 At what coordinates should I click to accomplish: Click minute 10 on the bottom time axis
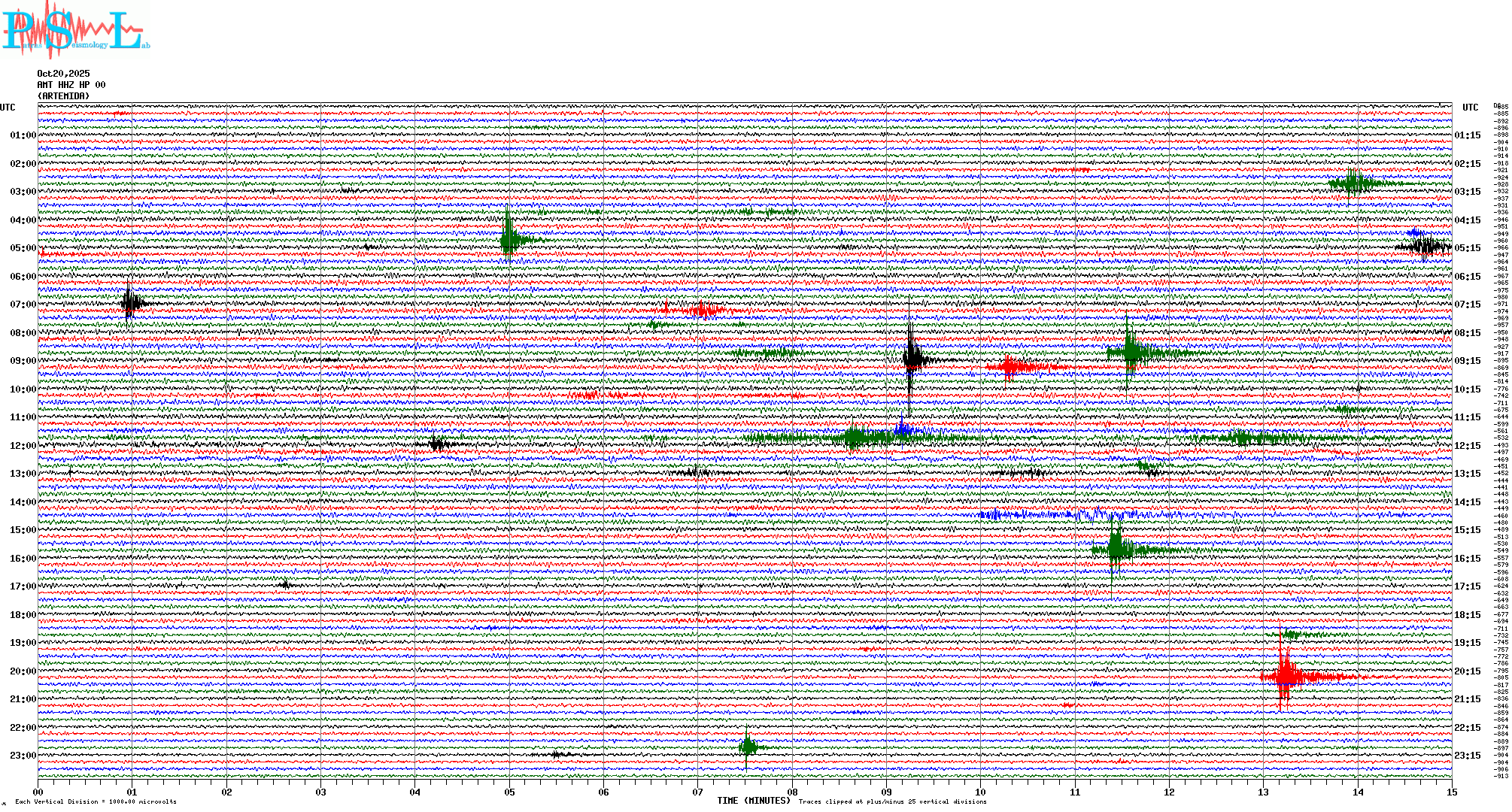pyautogui.click(x=980, y=792)
